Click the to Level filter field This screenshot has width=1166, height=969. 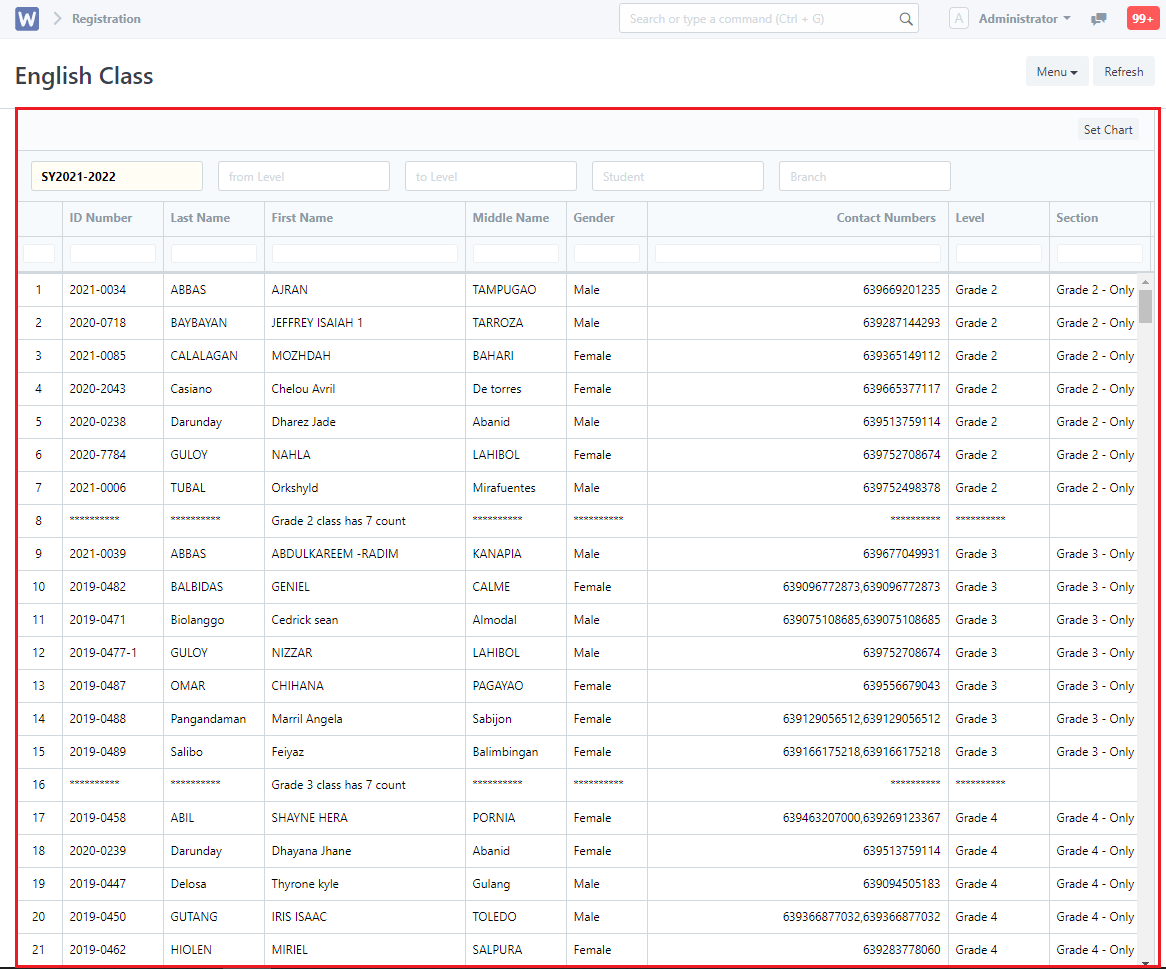coord(491,176)
